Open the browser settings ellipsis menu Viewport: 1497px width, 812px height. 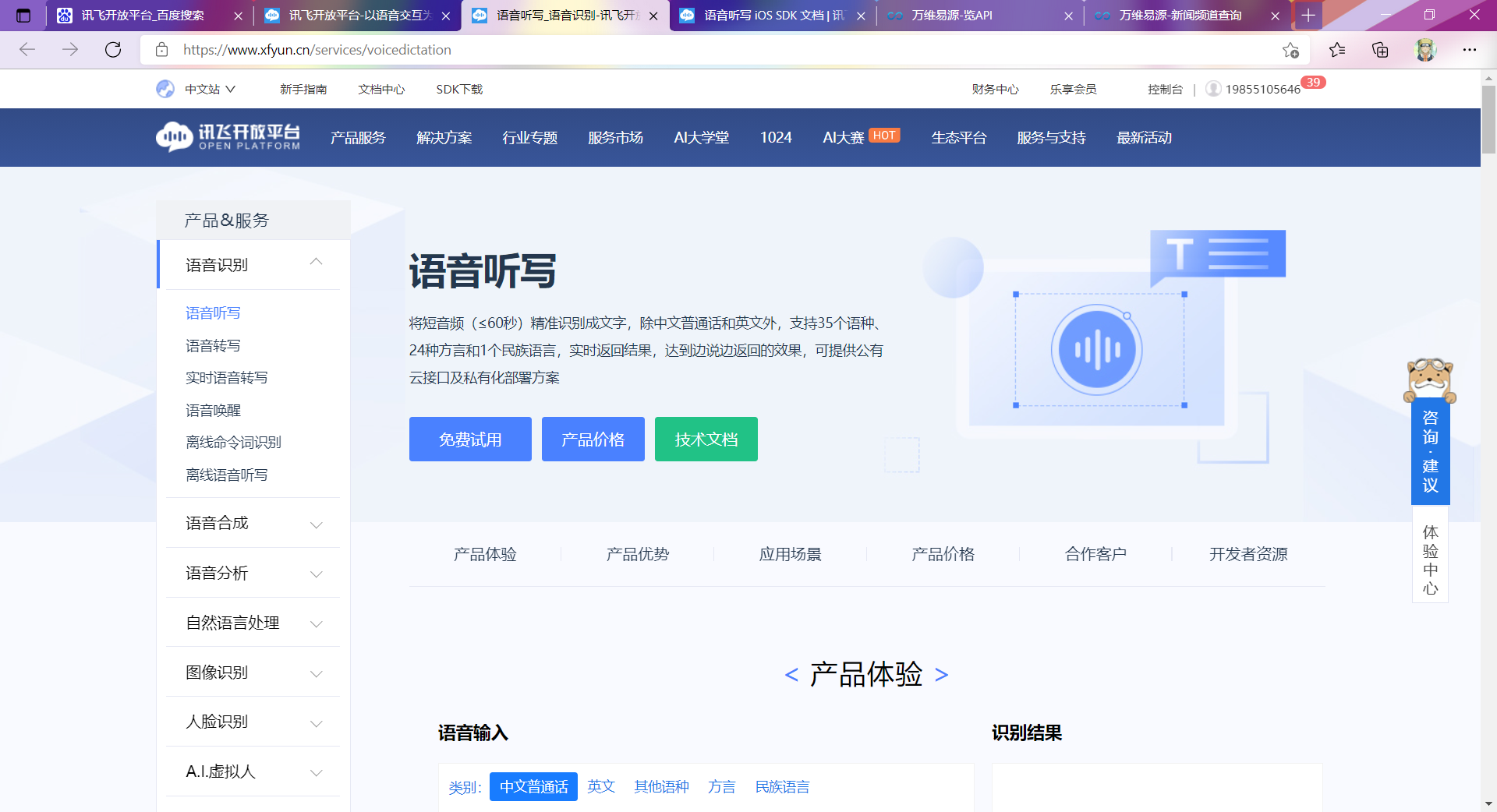pyautogui.click(x=1470, y=50)
